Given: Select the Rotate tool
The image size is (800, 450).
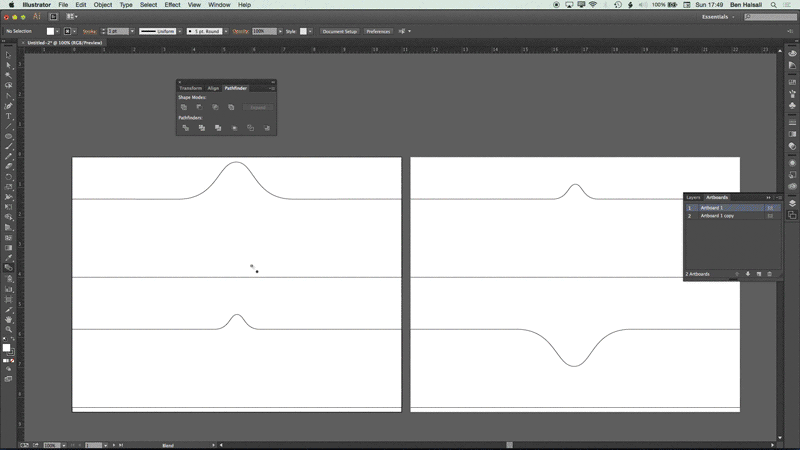Looking at the screenshot, I should 8,177.
